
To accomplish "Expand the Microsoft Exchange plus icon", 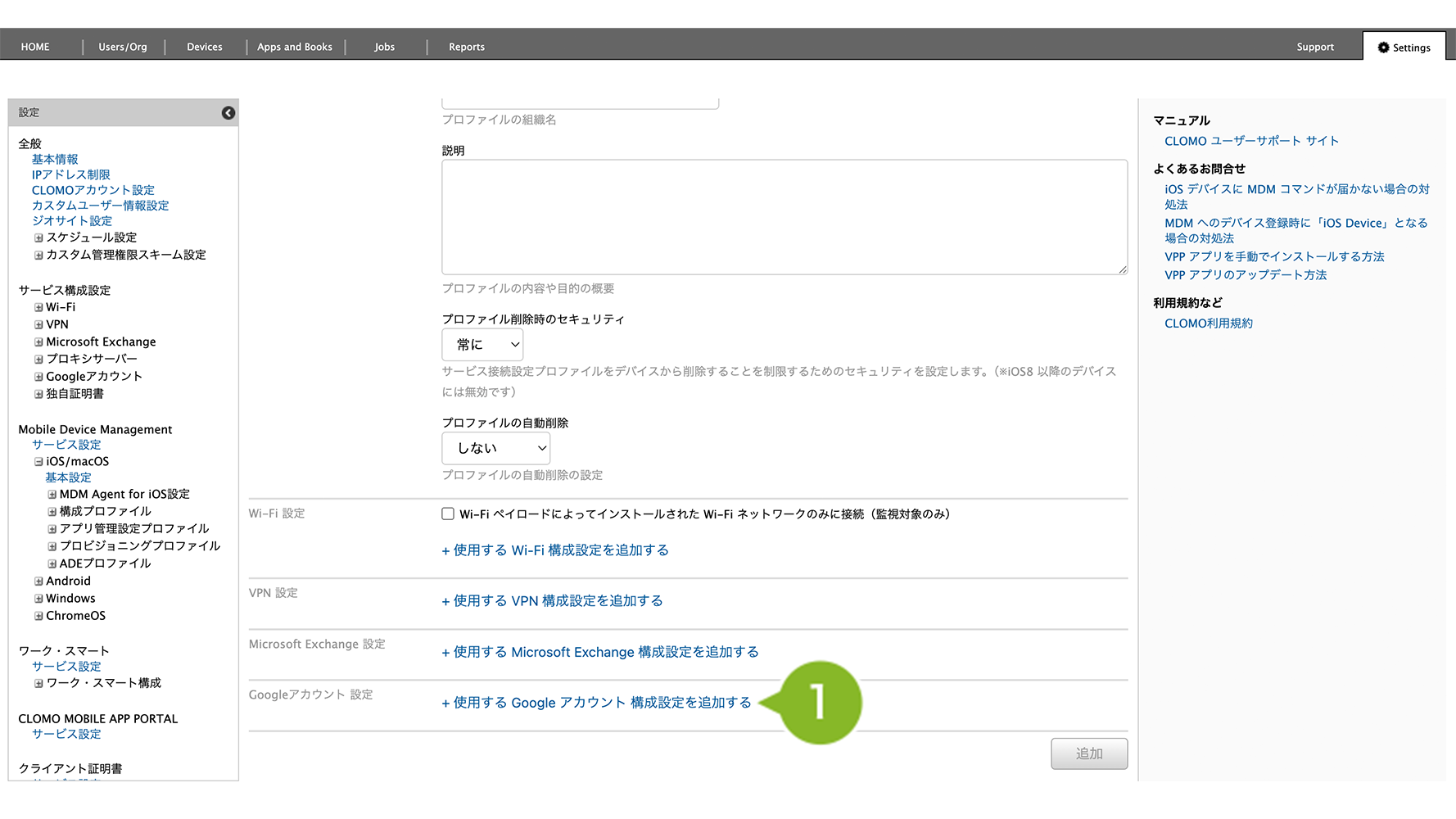I will pyautogui.click(x=38, y=342).
